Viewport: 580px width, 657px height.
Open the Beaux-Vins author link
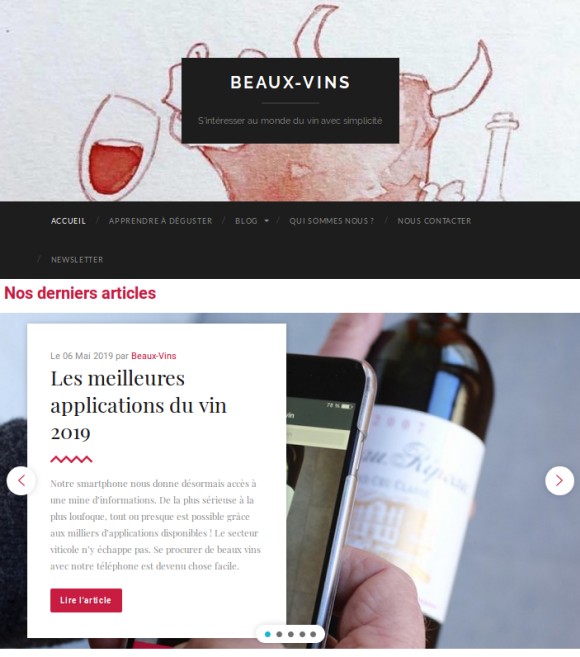(x=153, y=356)
